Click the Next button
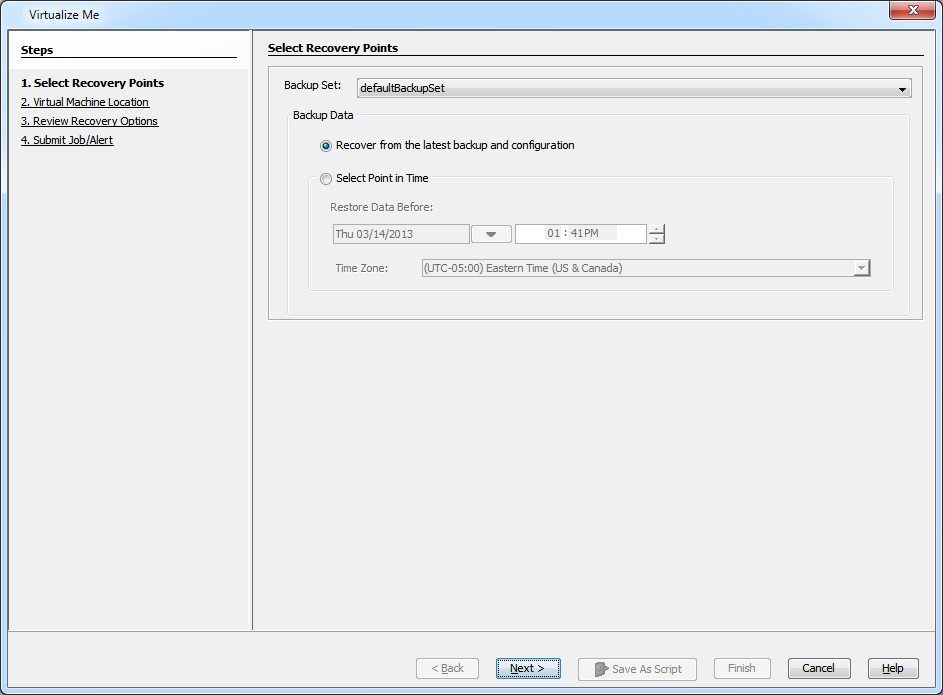This screenshot has width=943, height=695. pyautogui.click(x=528, y=668)
